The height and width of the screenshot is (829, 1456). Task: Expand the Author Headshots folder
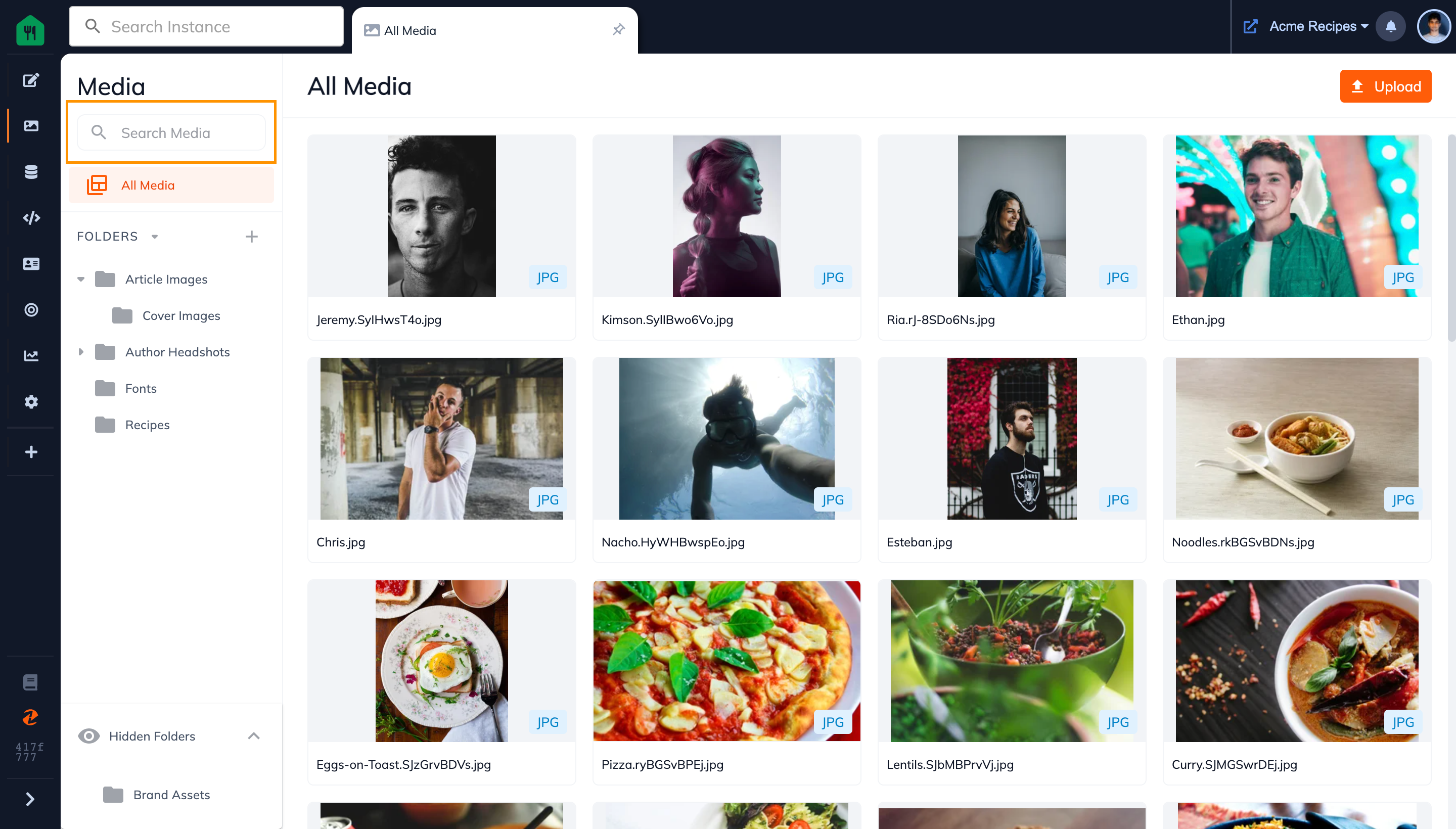[x=81, y=352]
